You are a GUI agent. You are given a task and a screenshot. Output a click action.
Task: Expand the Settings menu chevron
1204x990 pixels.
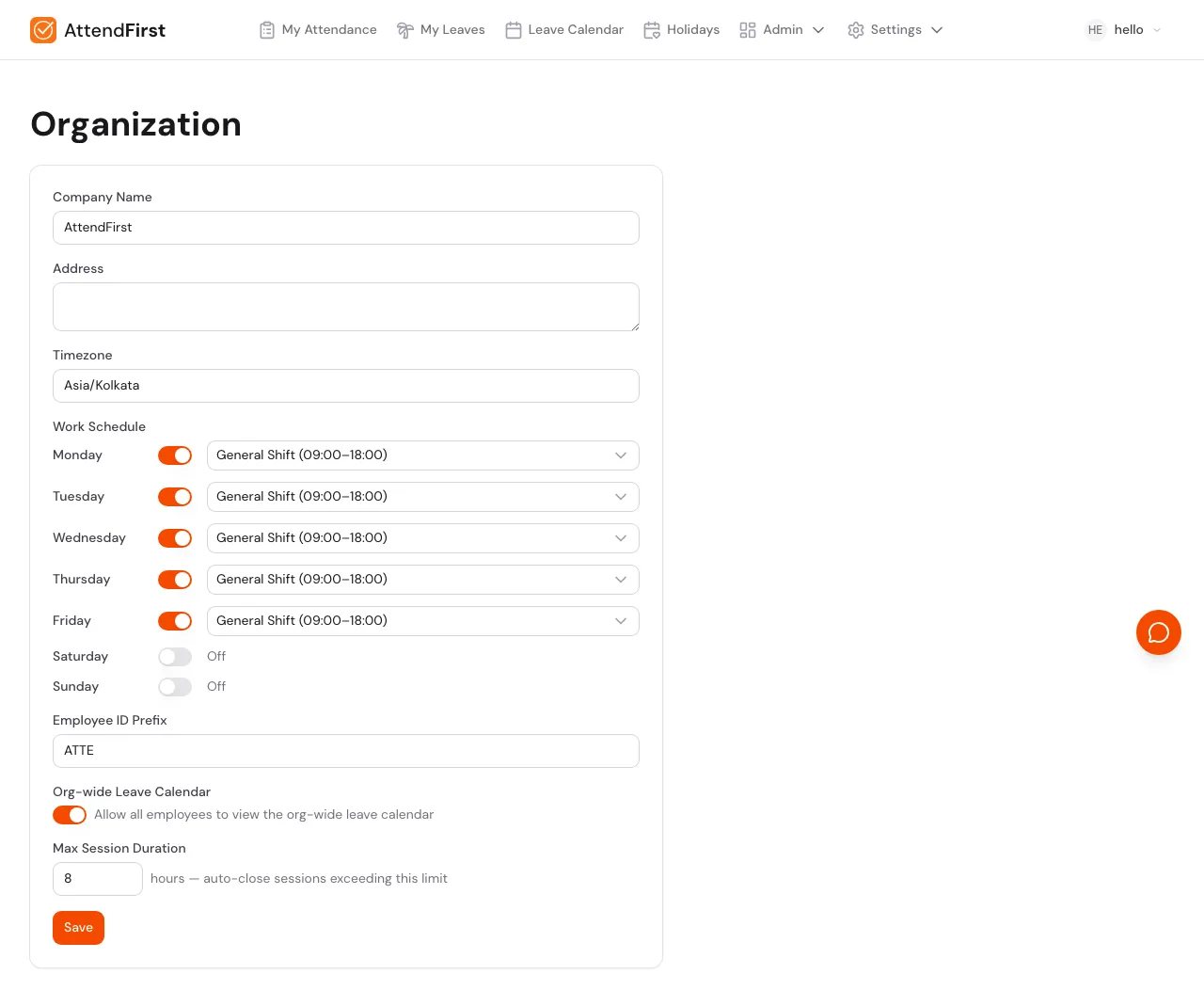tap(937, 29)
